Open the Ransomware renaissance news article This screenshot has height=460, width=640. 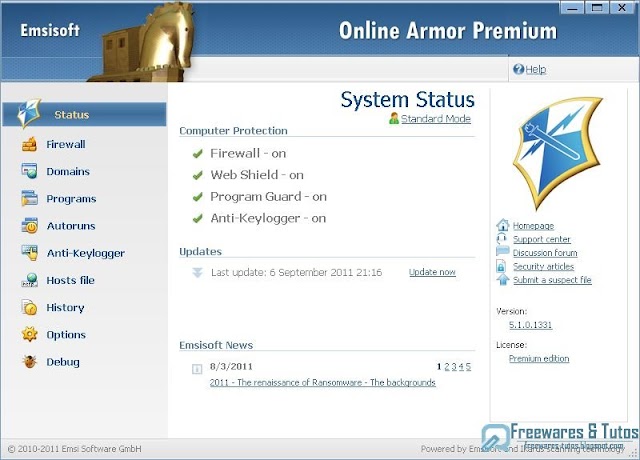tap(322, 382)
